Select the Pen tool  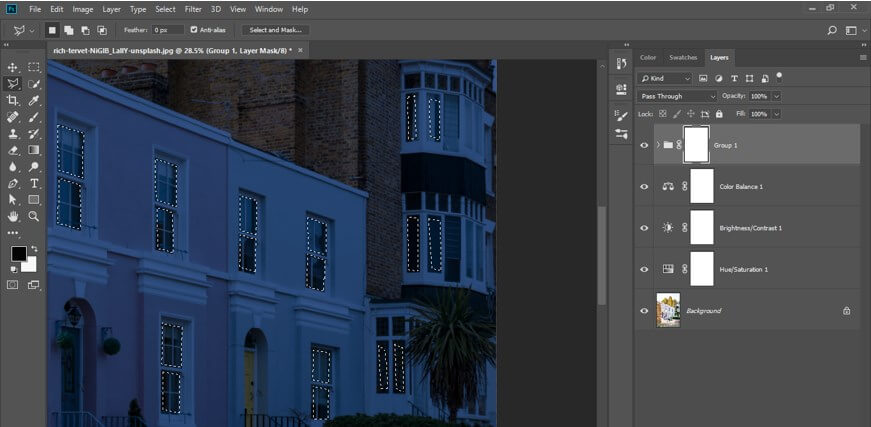(x=12, y=183)
